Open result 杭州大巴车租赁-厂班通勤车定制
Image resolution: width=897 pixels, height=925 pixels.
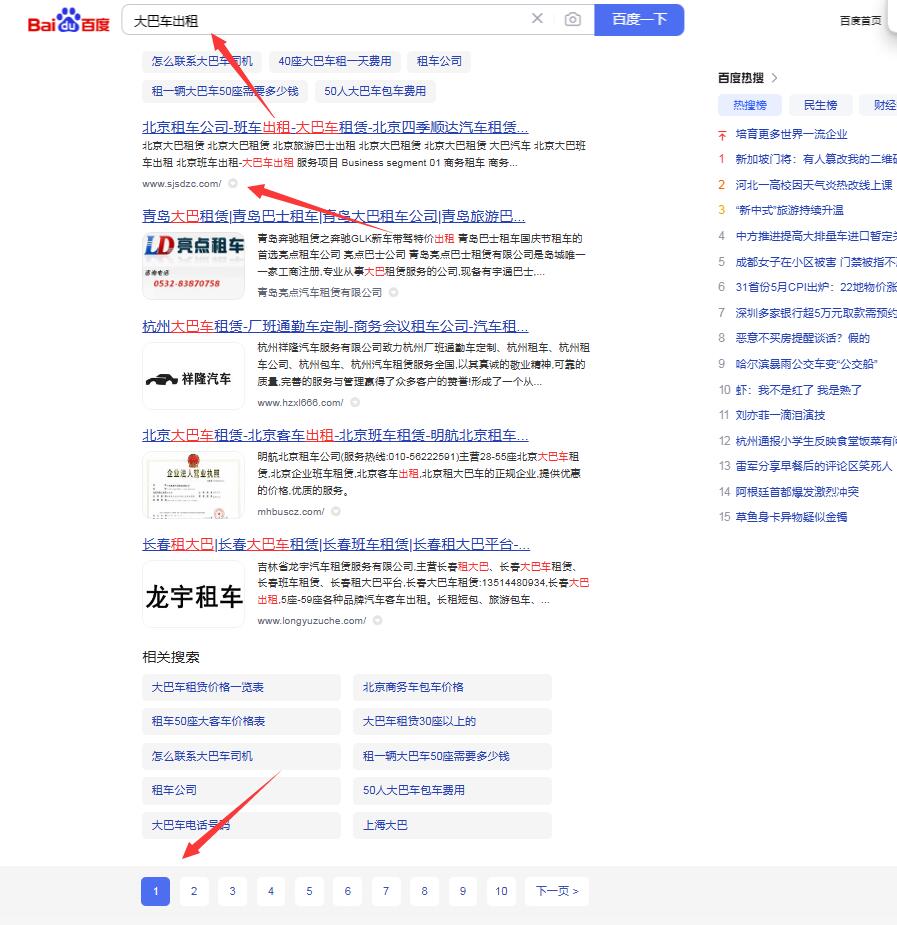335,326
